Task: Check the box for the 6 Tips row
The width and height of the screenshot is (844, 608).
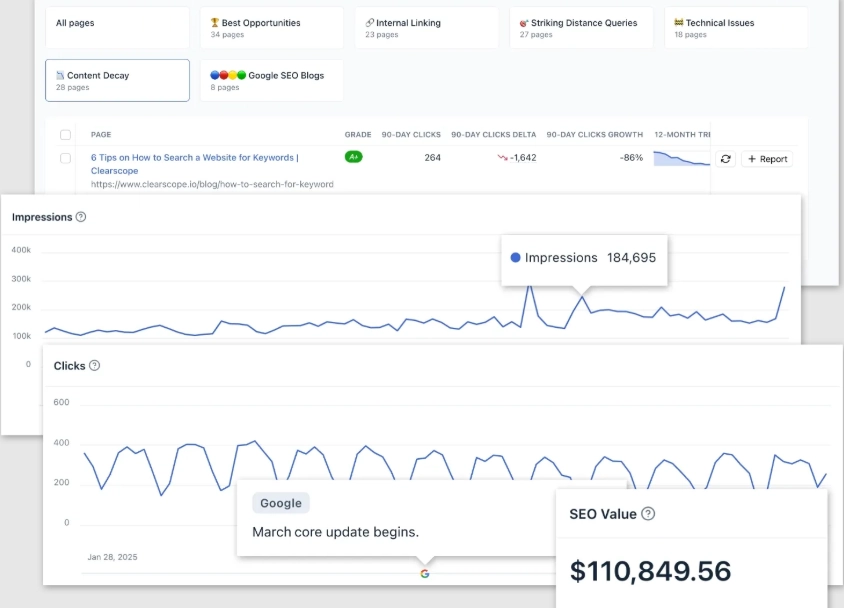Action: click(66, 158)
